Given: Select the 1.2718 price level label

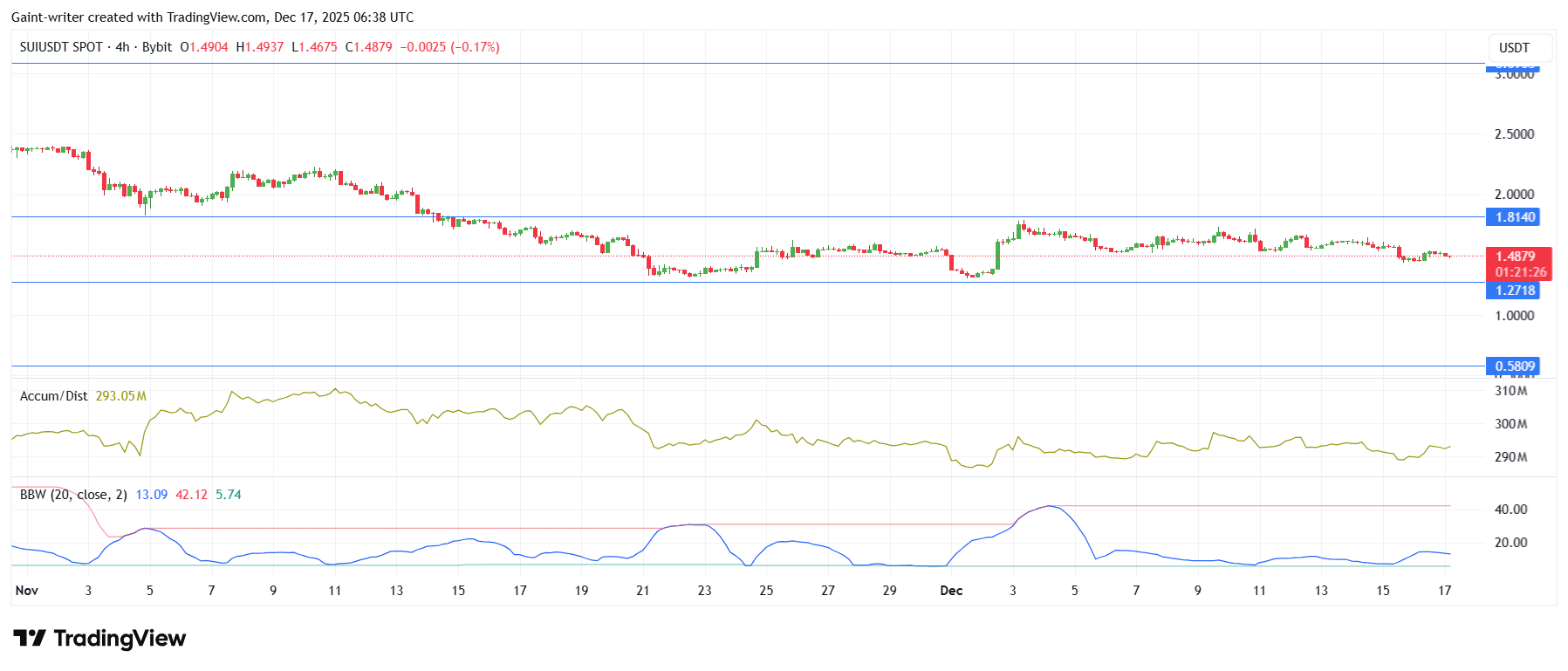Looking at the screenshot, I should coord(1512,291).
